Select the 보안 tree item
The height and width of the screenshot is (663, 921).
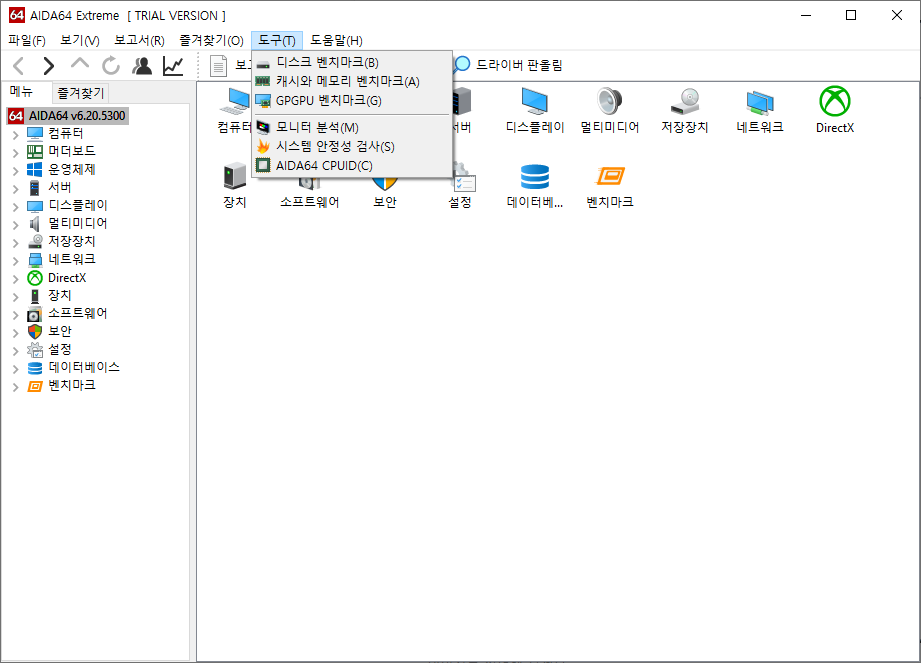pyautogui.click(x=60, y=332)
